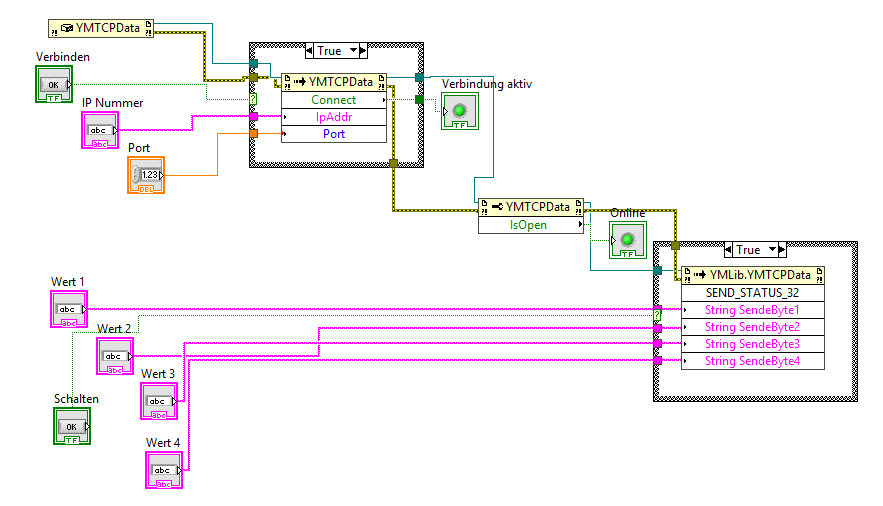Show the previous case in the left case structure
This screenshot has height=506, width=883.
tap(309, 51)
